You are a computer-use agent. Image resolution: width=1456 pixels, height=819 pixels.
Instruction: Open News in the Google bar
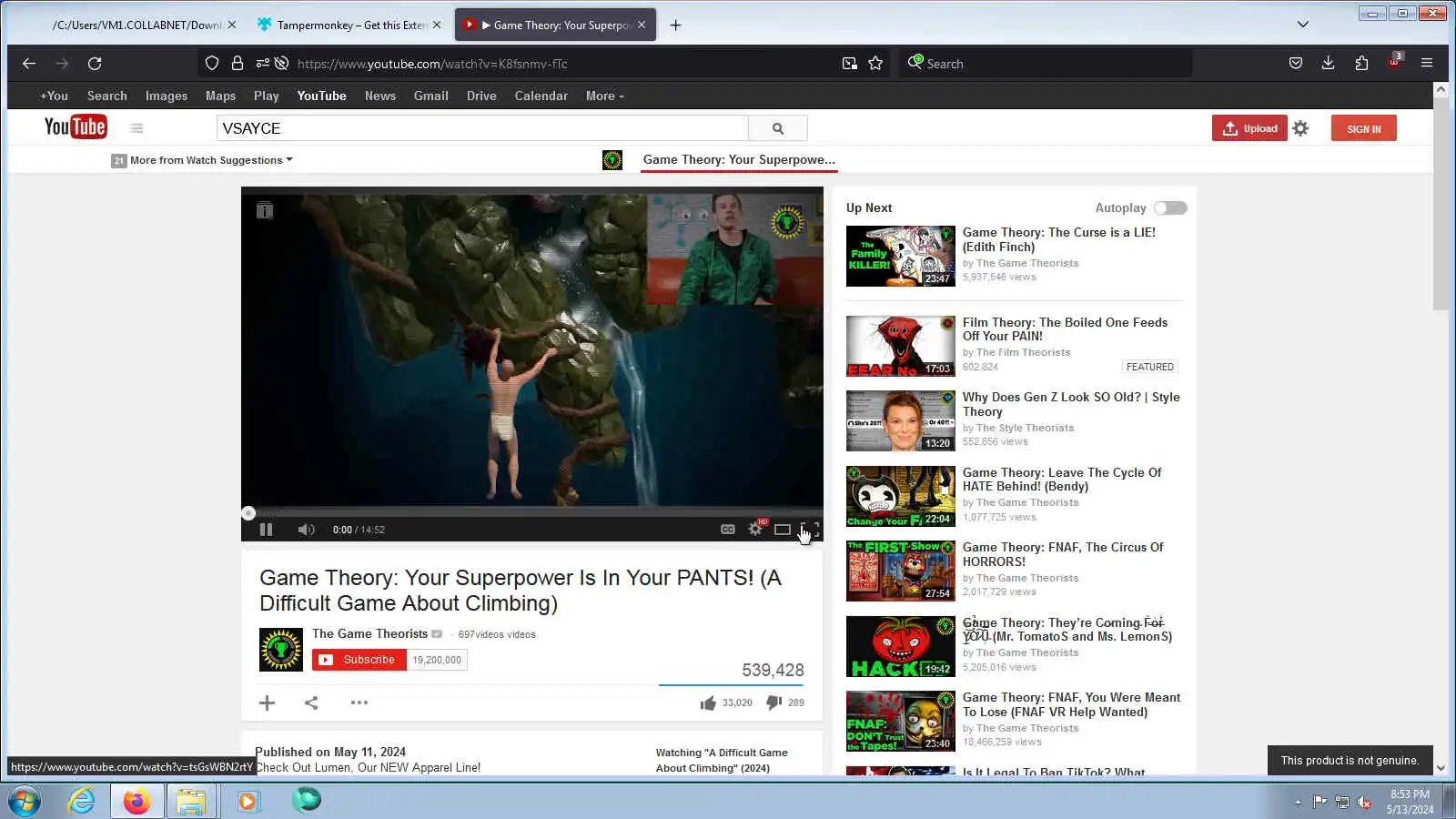380,96
